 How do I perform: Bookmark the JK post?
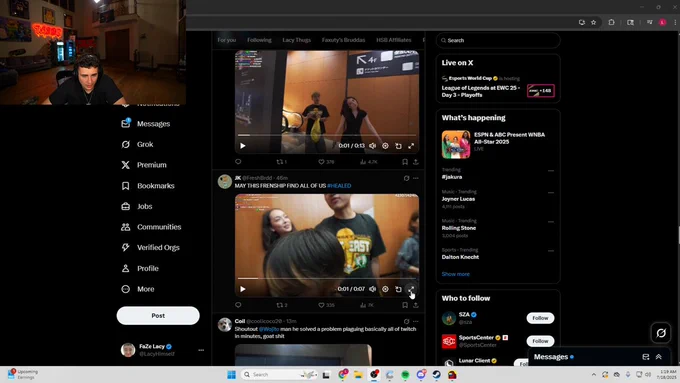click(x=405, y=305)
